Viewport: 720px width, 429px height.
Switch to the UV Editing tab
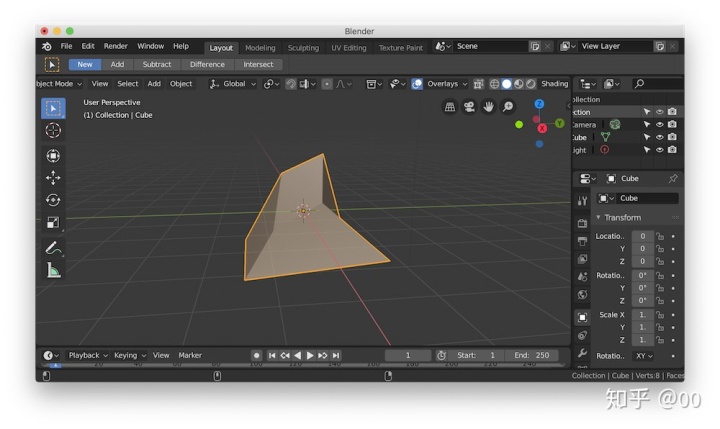[349, 48]
